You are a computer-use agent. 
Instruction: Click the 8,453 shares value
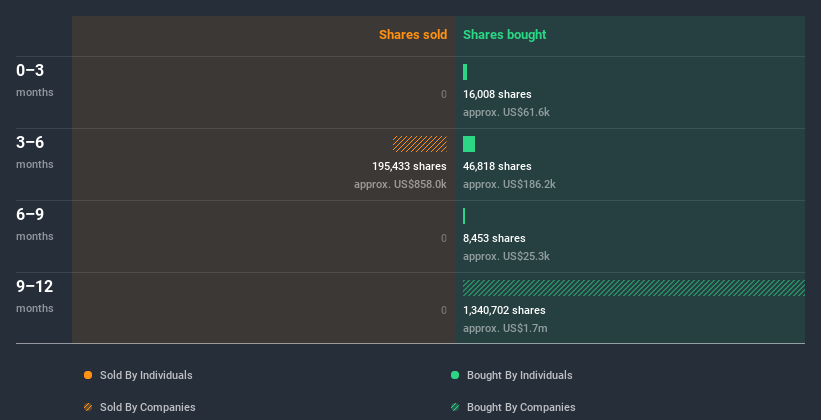(x=494, y=238)
